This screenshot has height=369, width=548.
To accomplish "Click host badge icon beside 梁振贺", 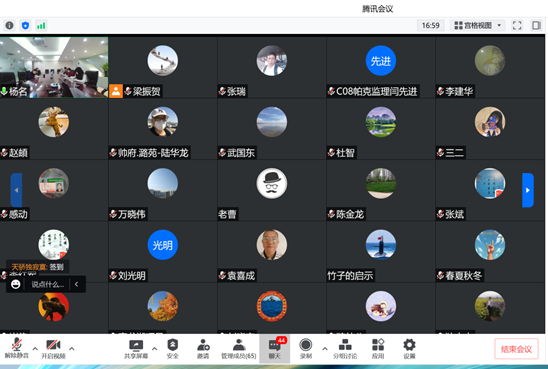I will pyautogui.click(x=116, y=91).
